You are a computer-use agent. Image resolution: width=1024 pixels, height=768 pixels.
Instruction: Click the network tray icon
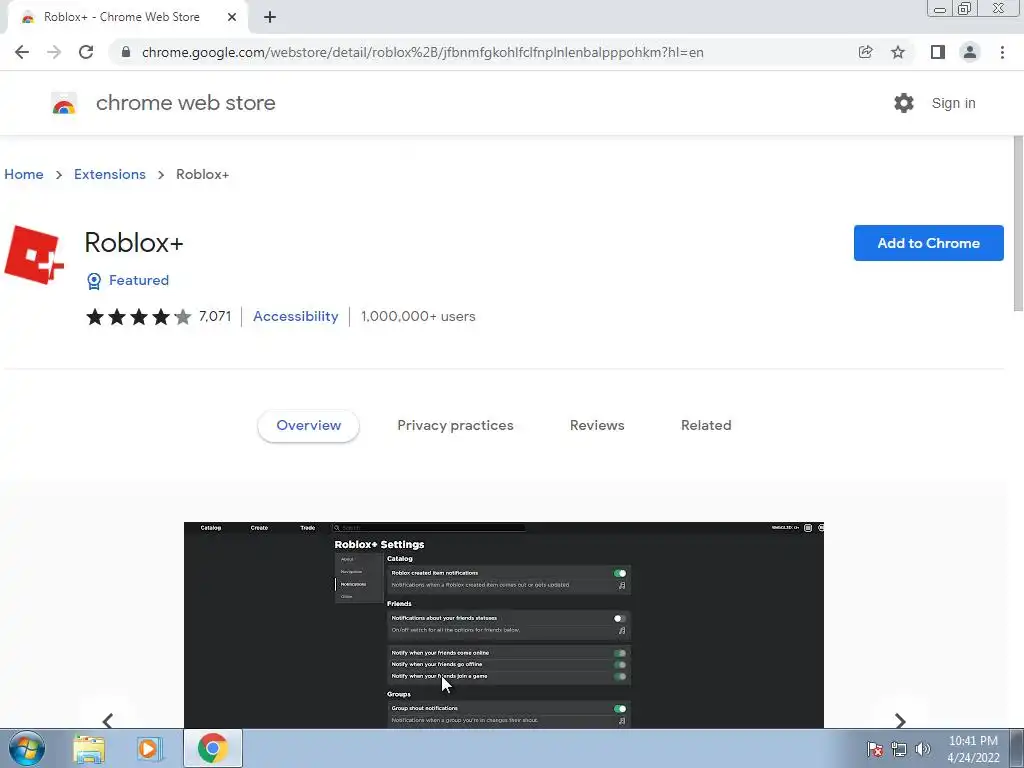[x=899, y=749]
